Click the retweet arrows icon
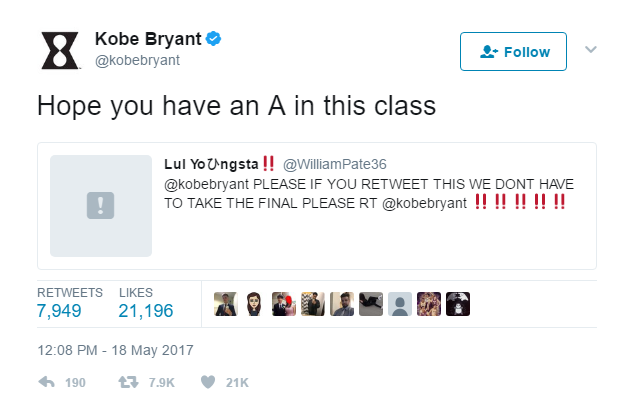 (128, 382)
